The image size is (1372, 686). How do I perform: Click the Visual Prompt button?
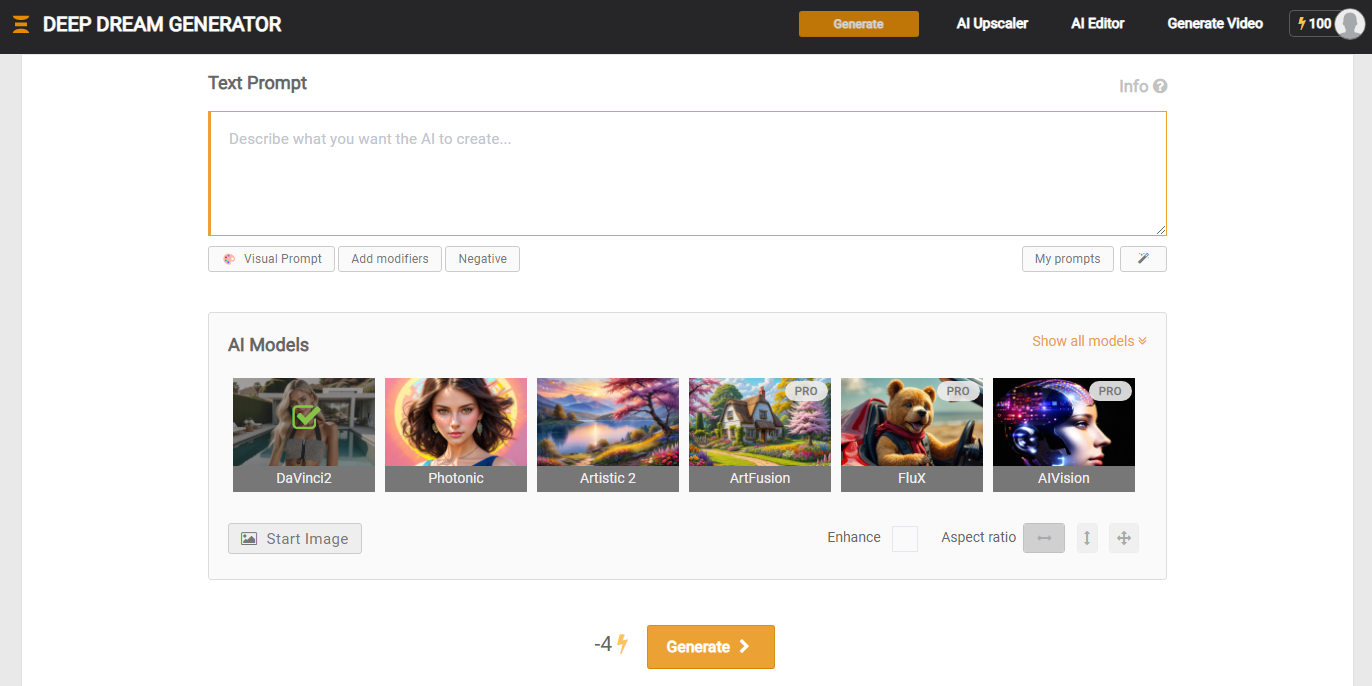(271, 259)
